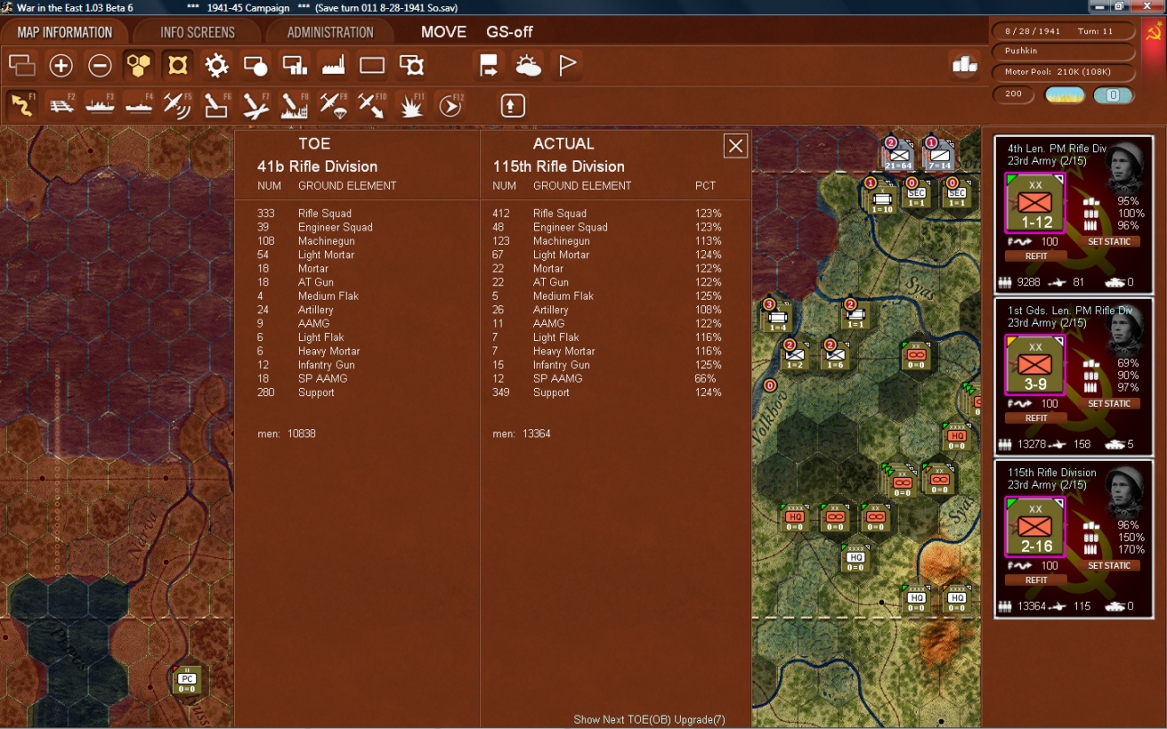Click the Soviet hammer and sickle flag icon
Viewport: 1167px width, 729px height.
[1154, 32]
